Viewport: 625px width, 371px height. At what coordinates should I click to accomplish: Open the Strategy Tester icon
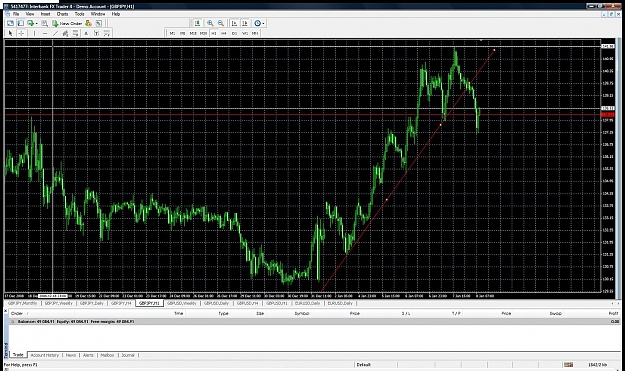[99, 24]
